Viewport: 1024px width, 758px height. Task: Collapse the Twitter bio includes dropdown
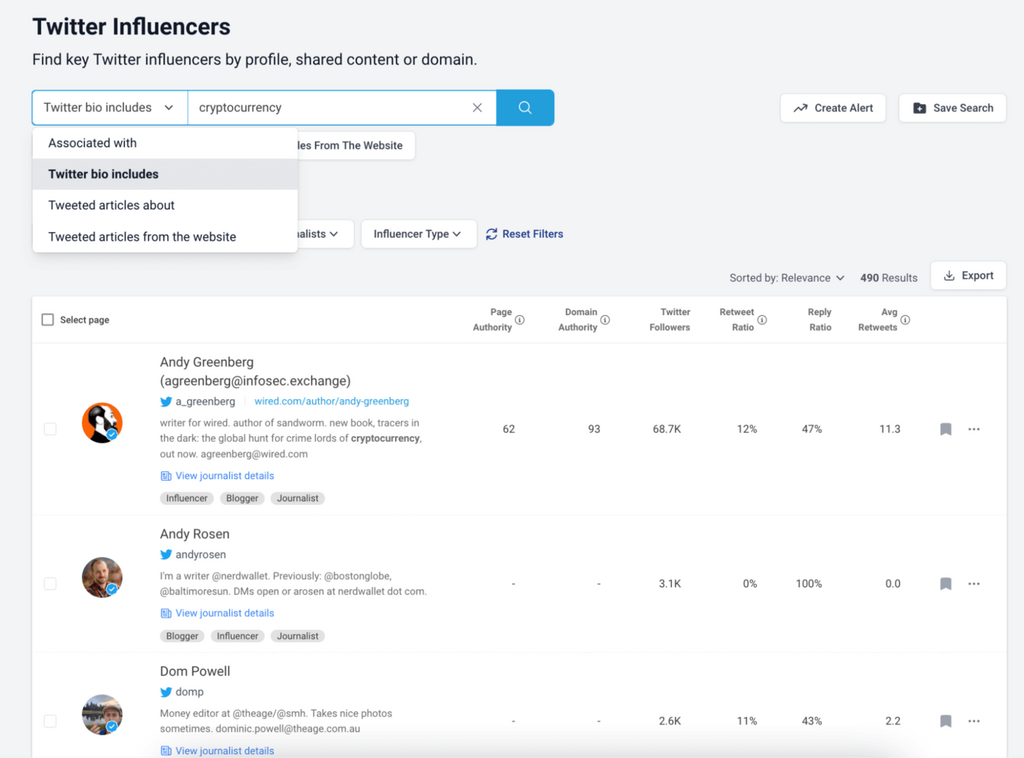110,108
